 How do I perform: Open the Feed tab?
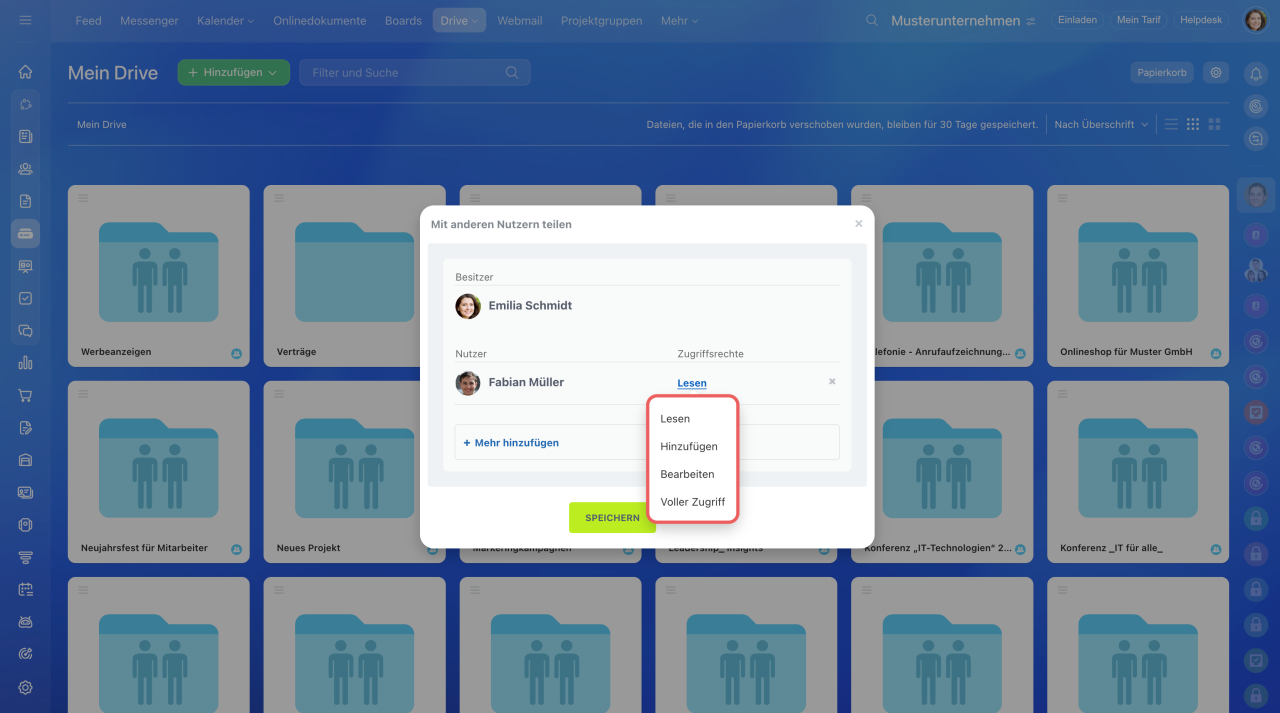tap(88, 20)
